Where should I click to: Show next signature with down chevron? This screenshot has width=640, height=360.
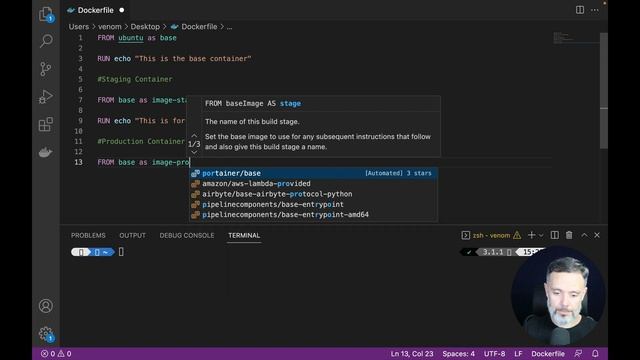(194, 152)
